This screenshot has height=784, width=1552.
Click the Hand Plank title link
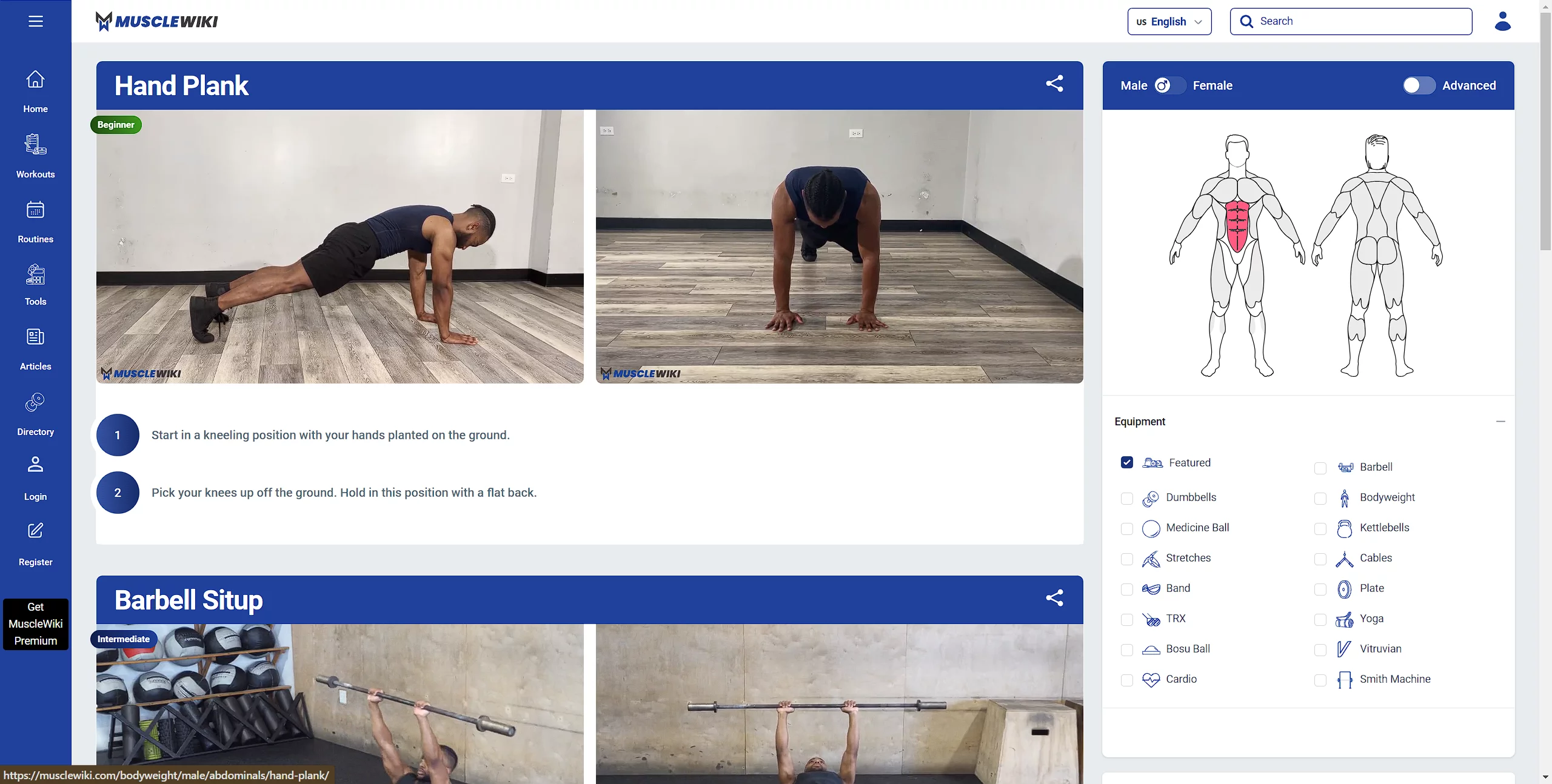pyautogui.click(x=181, y=85)
